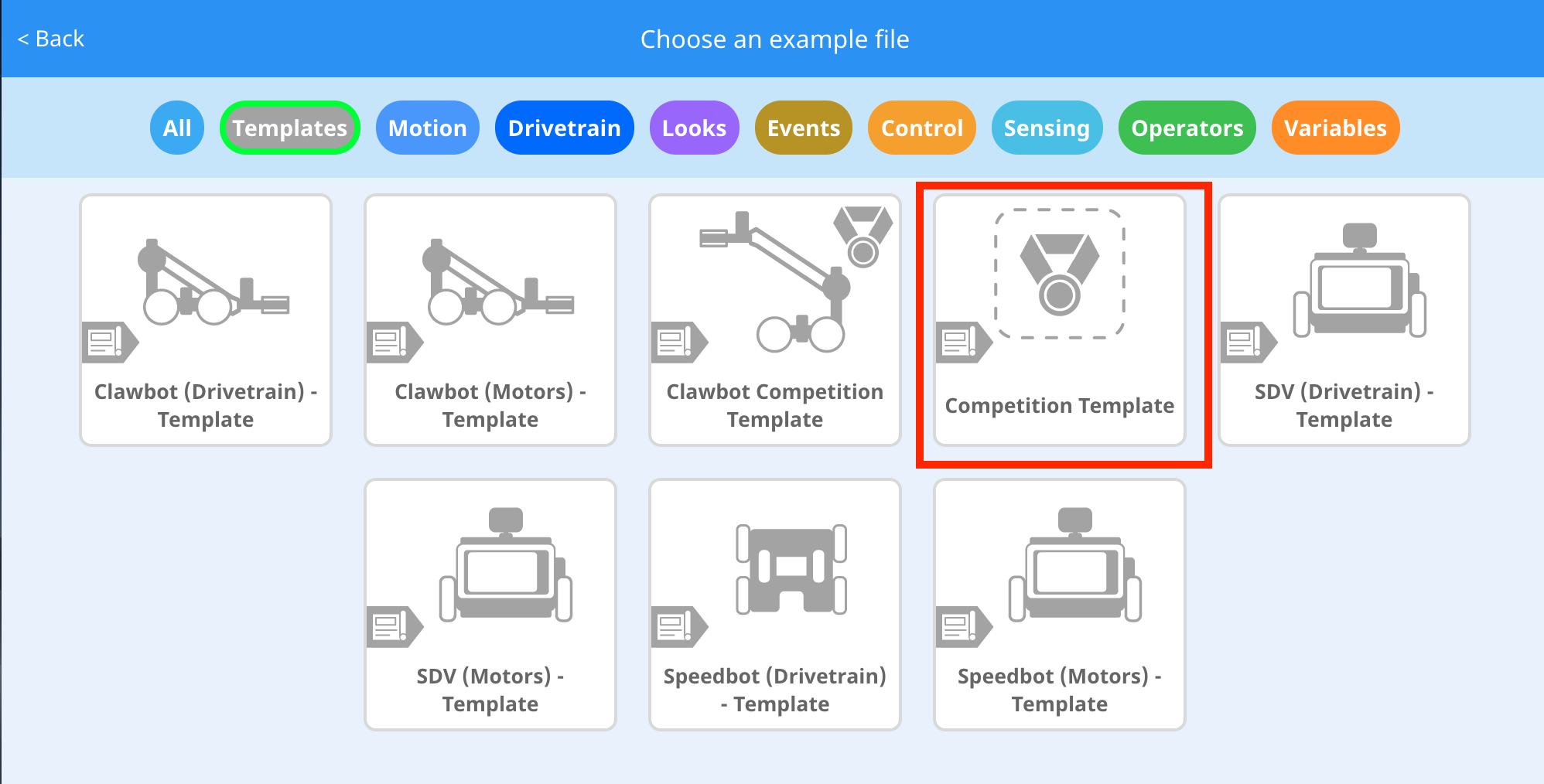Screen dimensions: 1544x784
Task: Select the Events category filter
Action: point(803,128)
